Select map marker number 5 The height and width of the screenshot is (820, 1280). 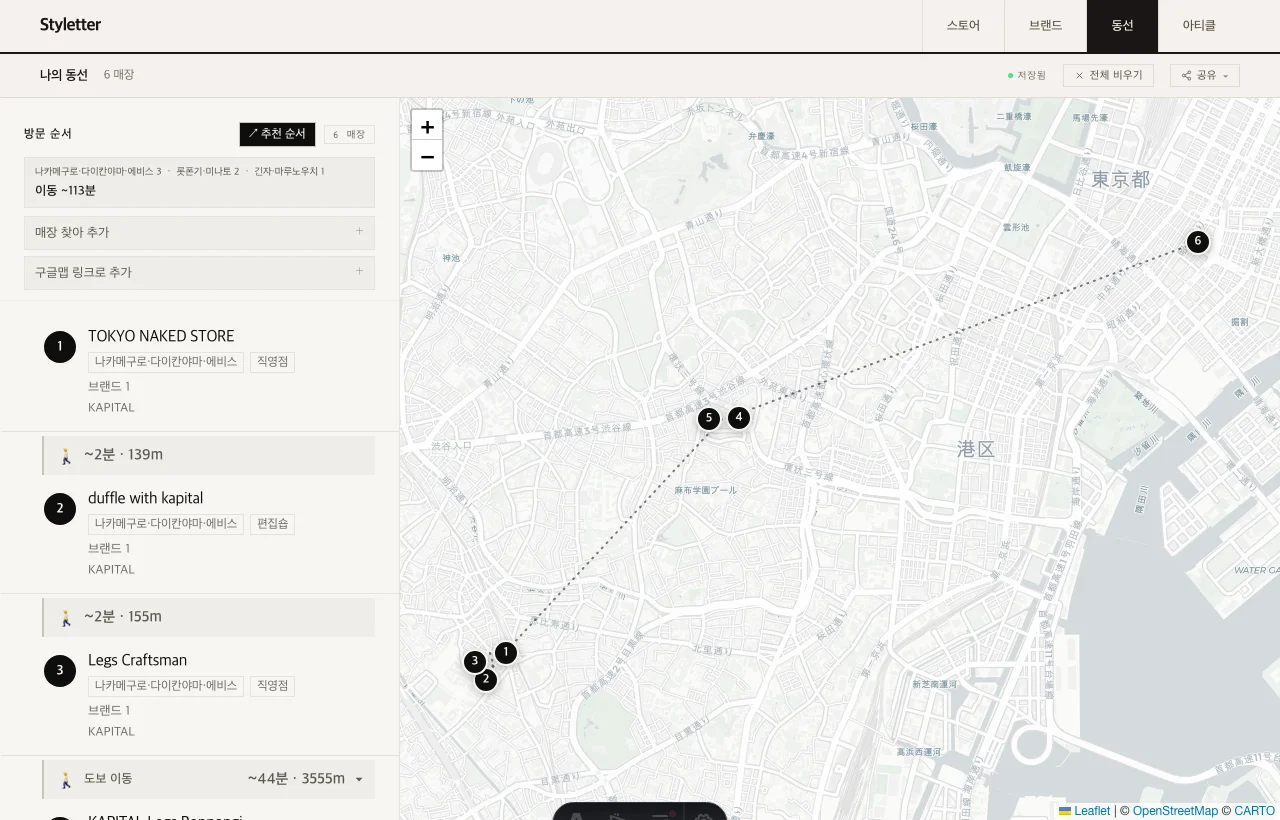click(x=709, y=418)
